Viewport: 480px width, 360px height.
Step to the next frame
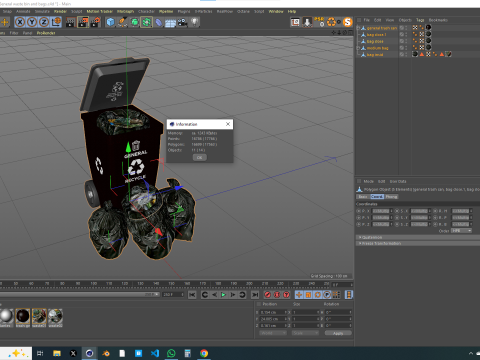(x=233, y=295)
